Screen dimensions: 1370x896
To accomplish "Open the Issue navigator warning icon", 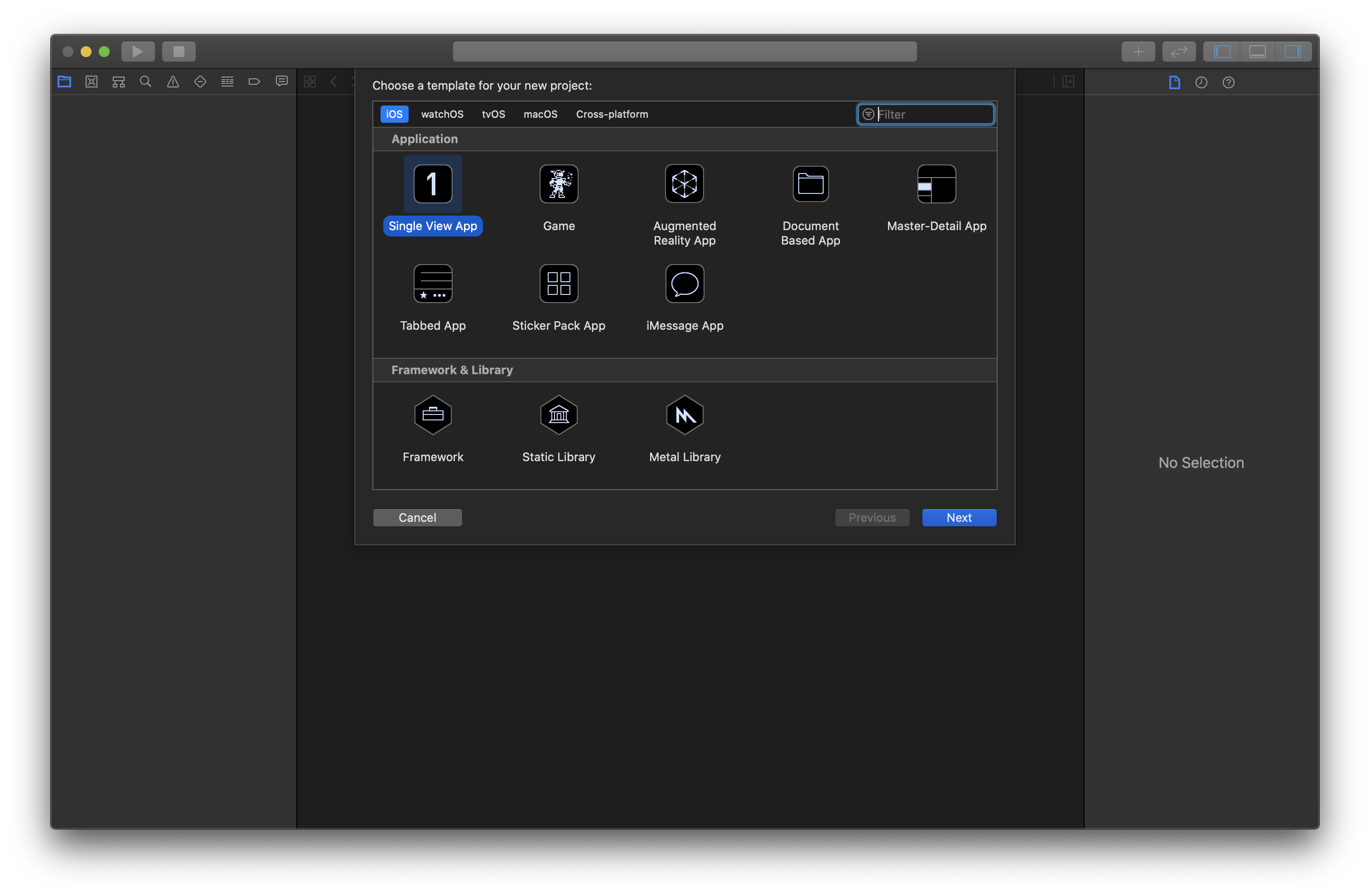I will point(173,82).
